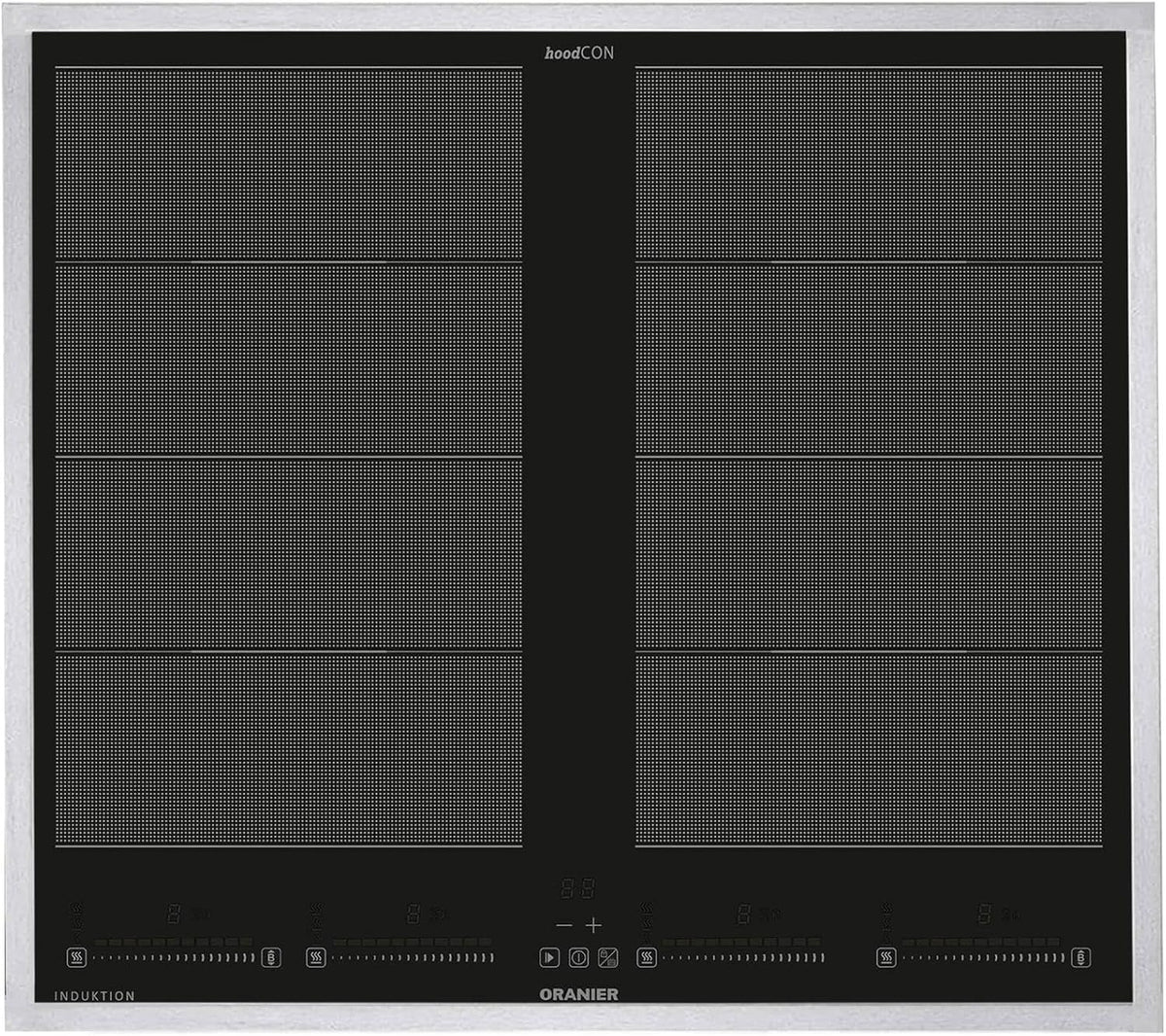Decrease the timer with the minus key
The image size is (1166, 1036).
564,925
